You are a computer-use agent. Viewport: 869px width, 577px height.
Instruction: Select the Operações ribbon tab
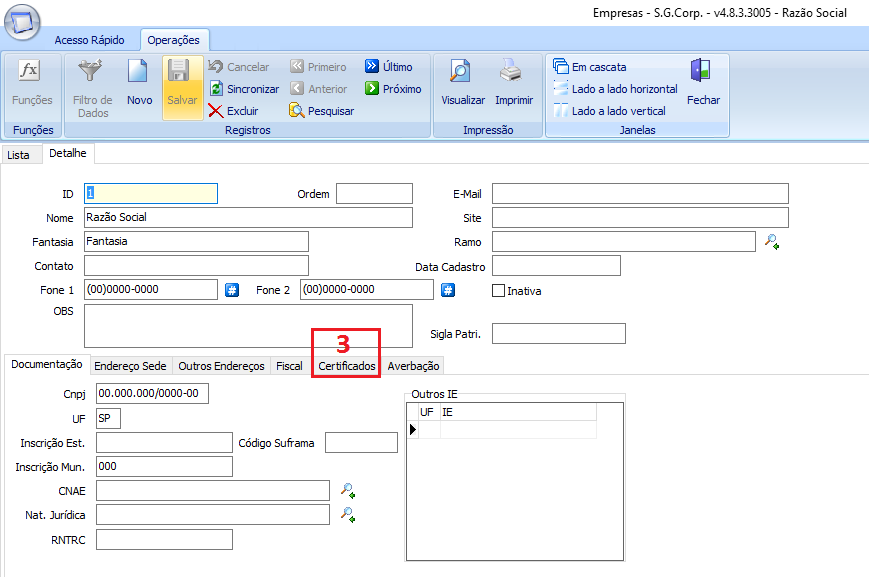click(x=173, y=40)
